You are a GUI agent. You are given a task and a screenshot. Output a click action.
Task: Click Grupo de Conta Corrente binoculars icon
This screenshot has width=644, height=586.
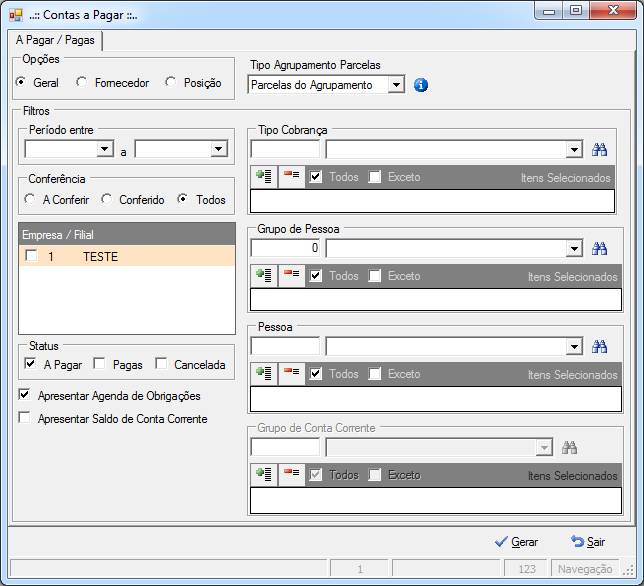(x=569, y=448)
